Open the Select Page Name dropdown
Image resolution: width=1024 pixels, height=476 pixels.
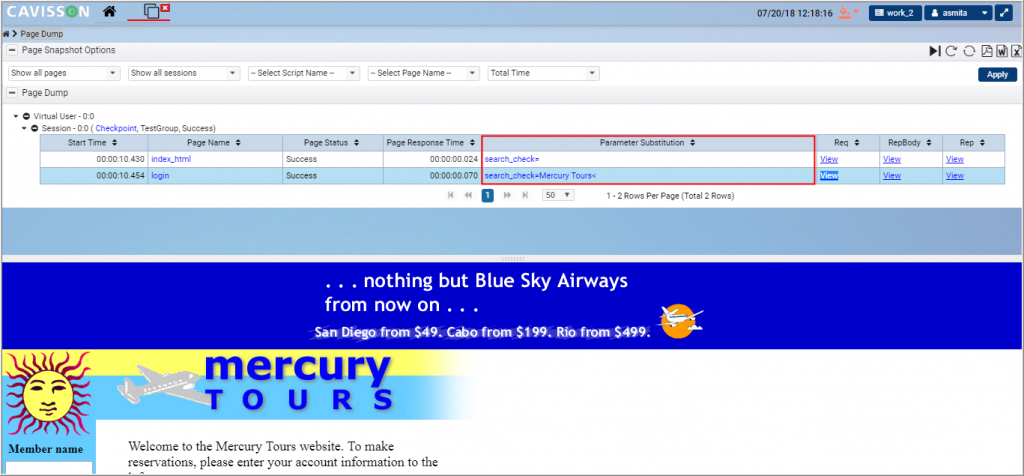click(x=424, y=73)
